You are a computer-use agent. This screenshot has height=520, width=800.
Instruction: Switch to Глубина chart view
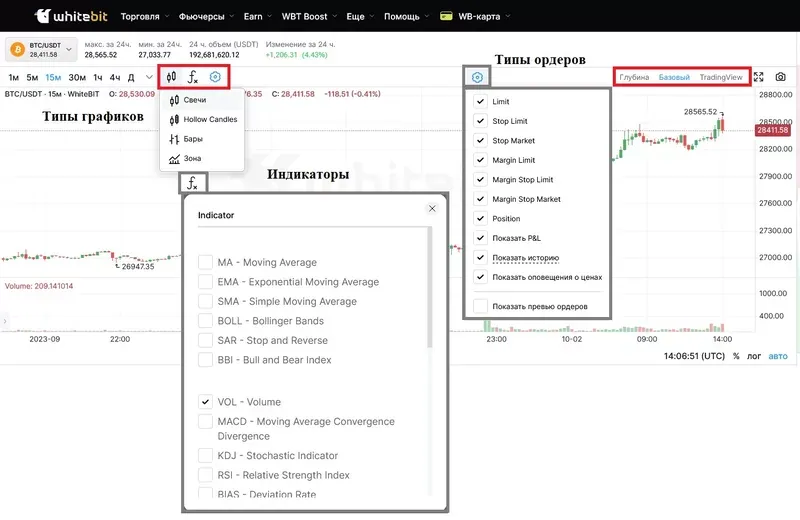pyautogui.click(x=634, y=77)
